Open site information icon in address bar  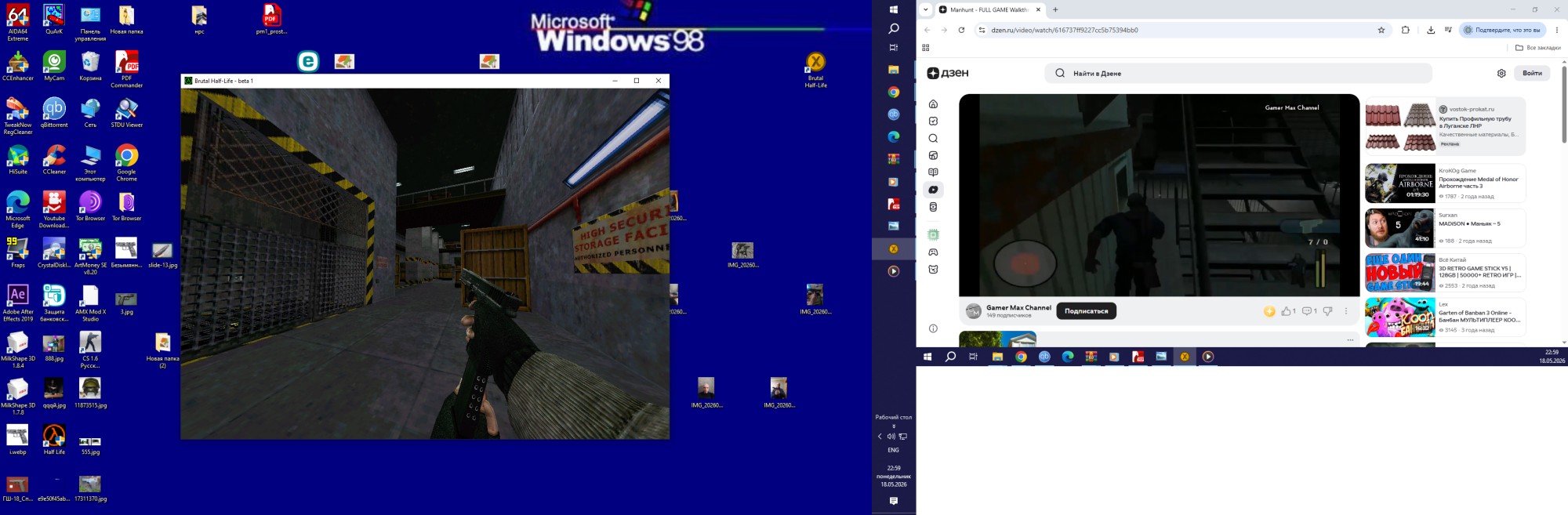pyautogui.click(x=981, y=30)
